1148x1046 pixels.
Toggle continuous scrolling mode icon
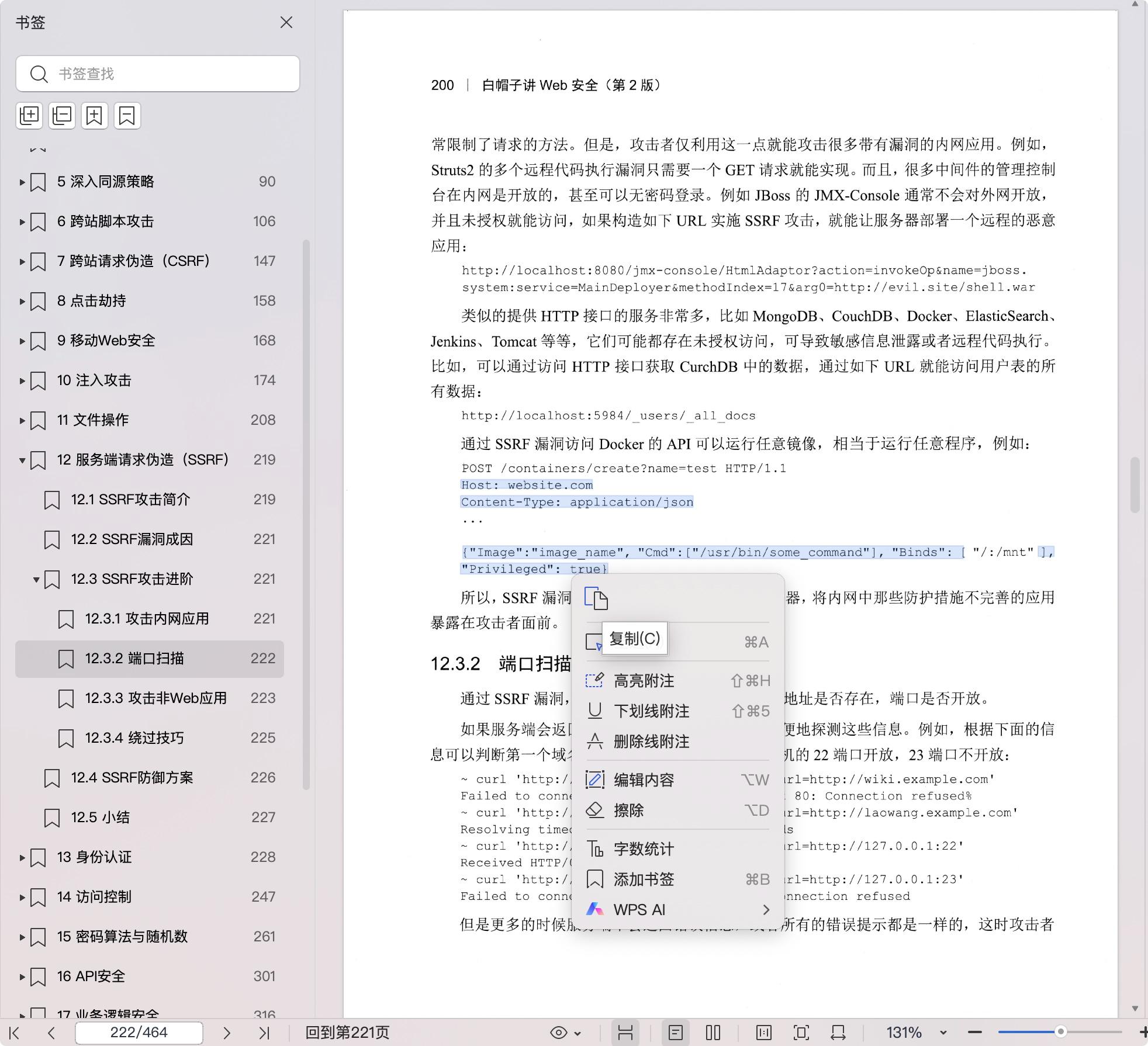[625, 1033]
